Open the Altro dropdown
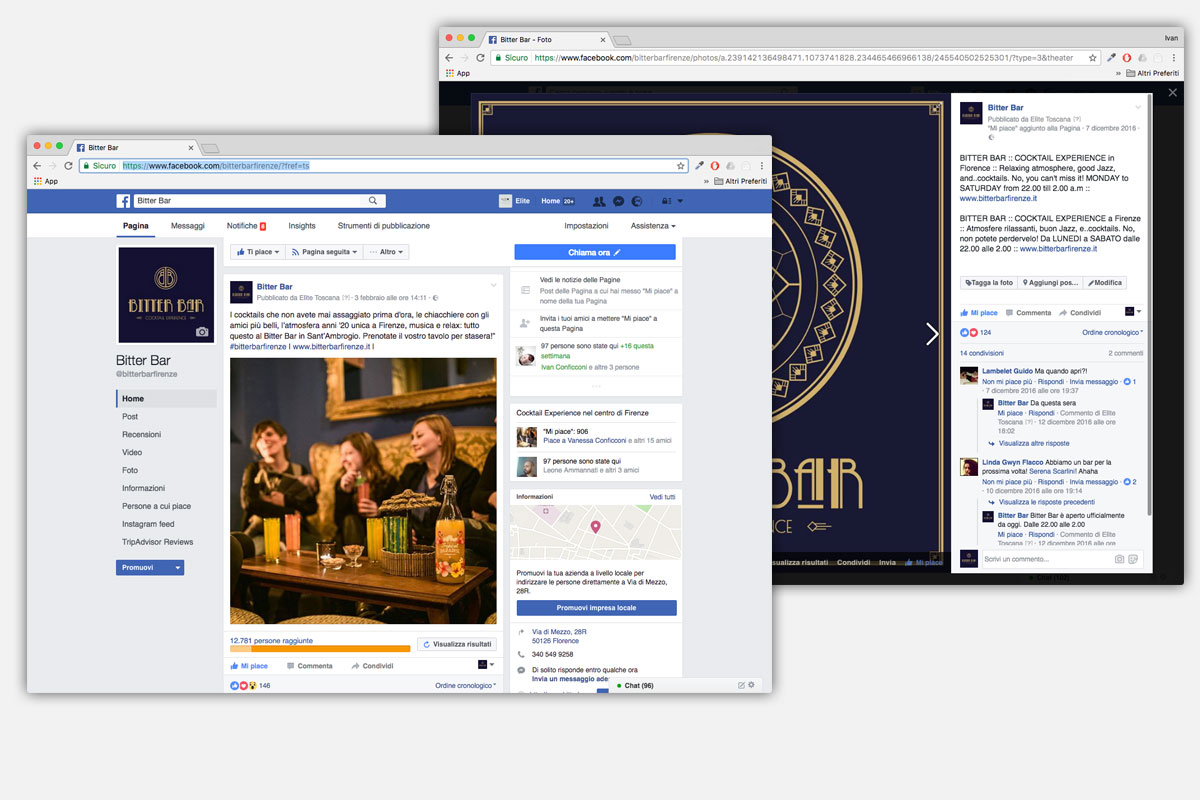 [x=386, y=252]
